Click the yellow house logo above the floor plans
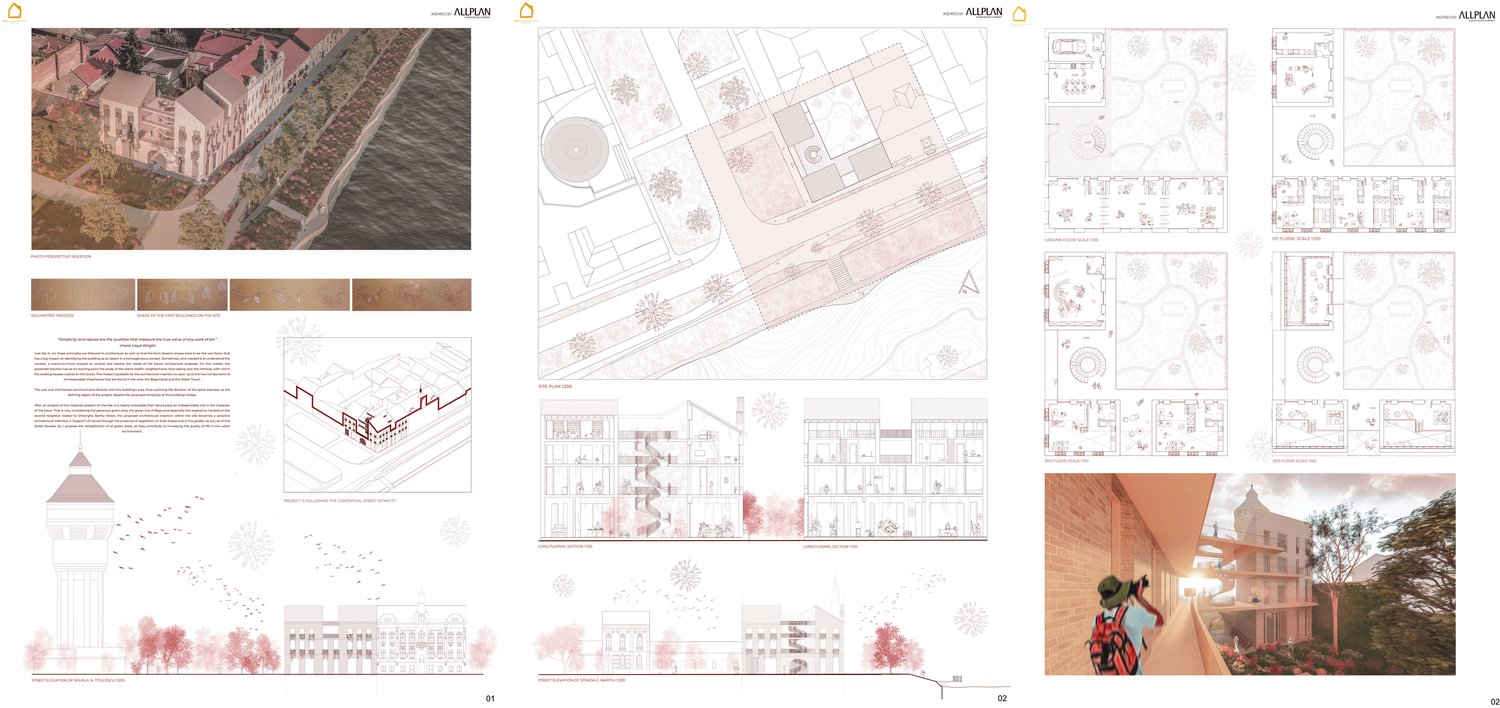 (1019, 14)
